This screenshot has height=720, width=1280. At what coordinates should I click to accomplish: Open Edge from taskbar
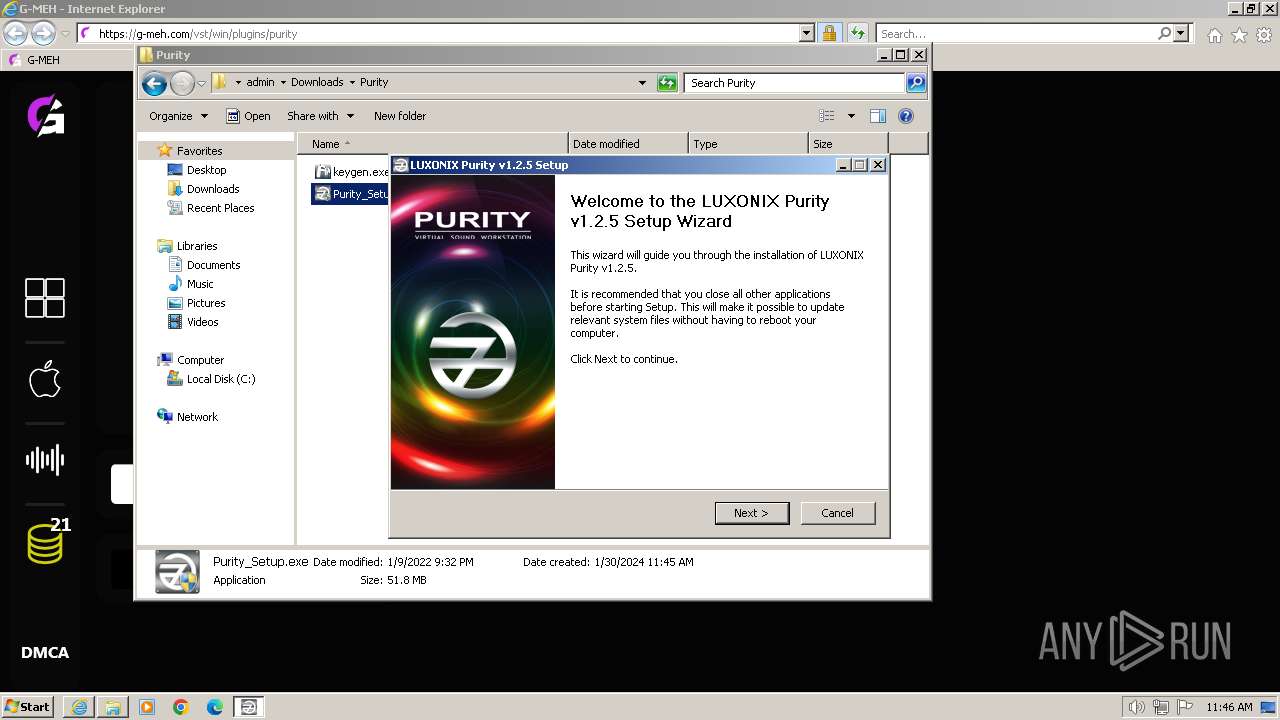[215, 707]
